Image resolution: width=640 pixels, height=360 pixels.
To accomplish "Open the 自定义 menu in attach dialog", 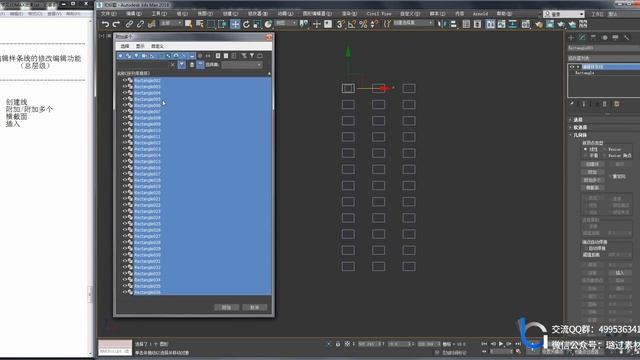I will pyautogui.click(x=157, y=46).
